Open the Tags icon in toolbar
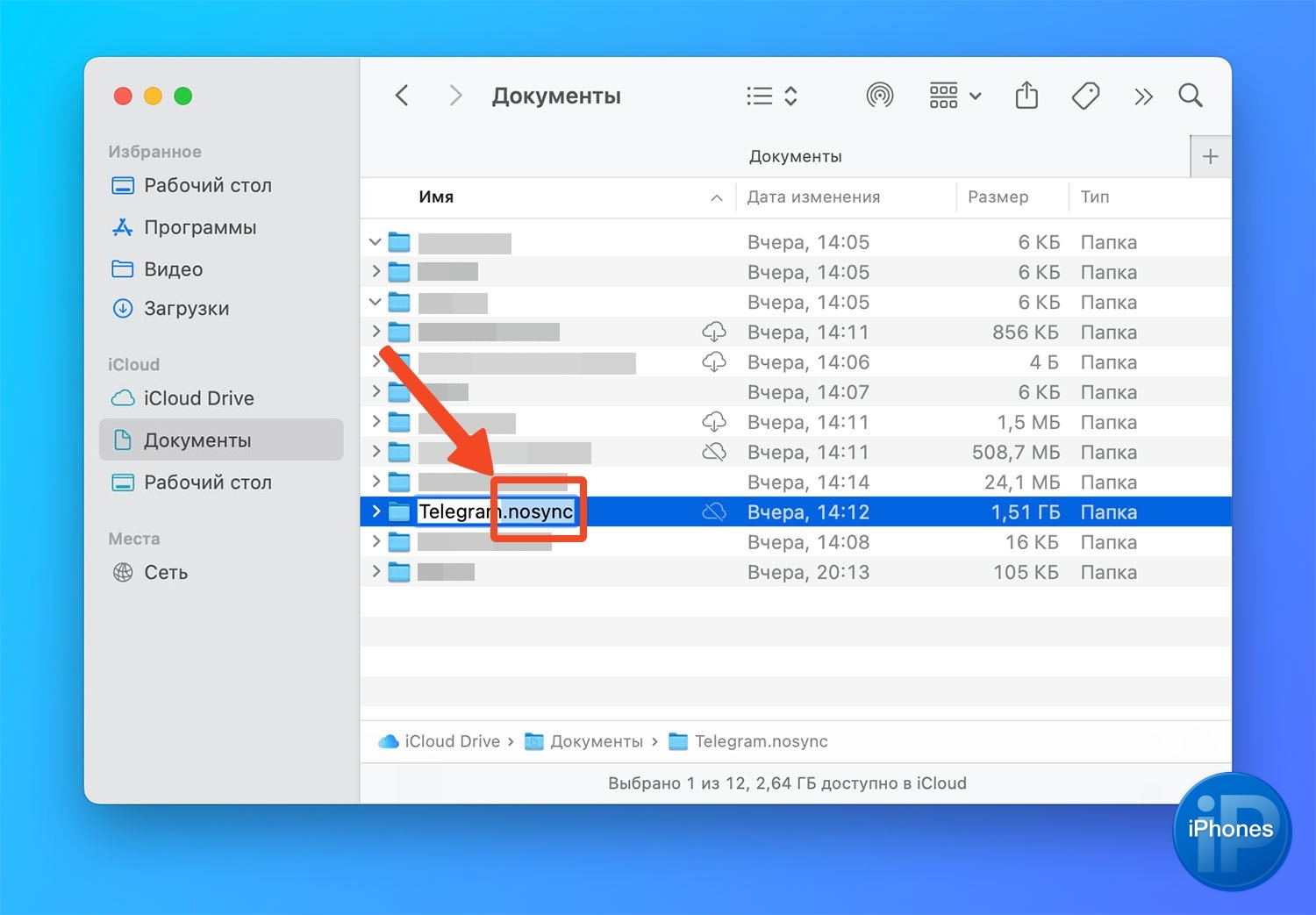The image size is (1316, 915). click(1085, 95)
